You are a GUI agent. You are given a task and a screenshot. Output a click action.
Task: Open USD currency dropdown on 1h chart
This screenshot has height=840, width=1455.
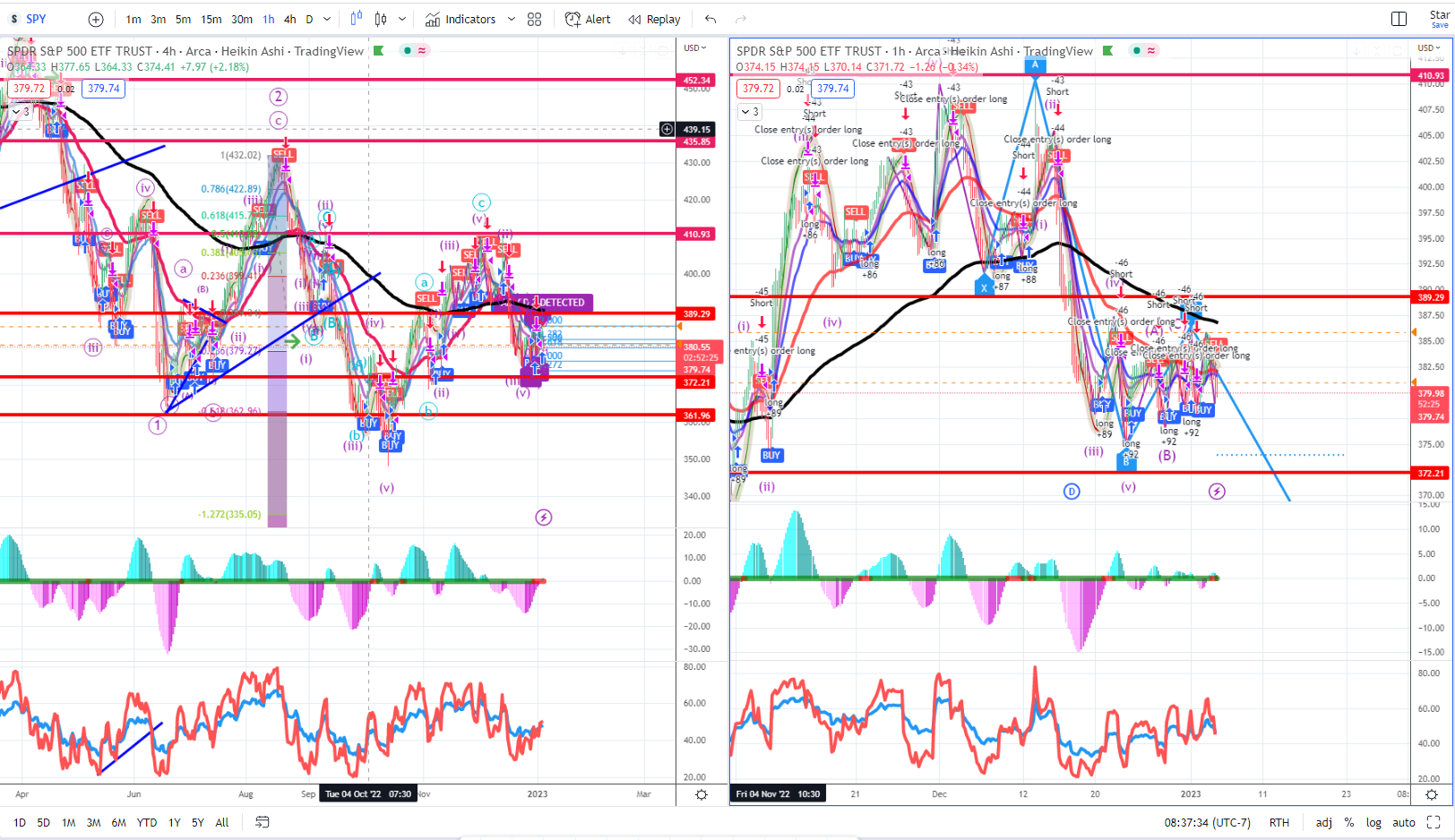(1430, 47)
